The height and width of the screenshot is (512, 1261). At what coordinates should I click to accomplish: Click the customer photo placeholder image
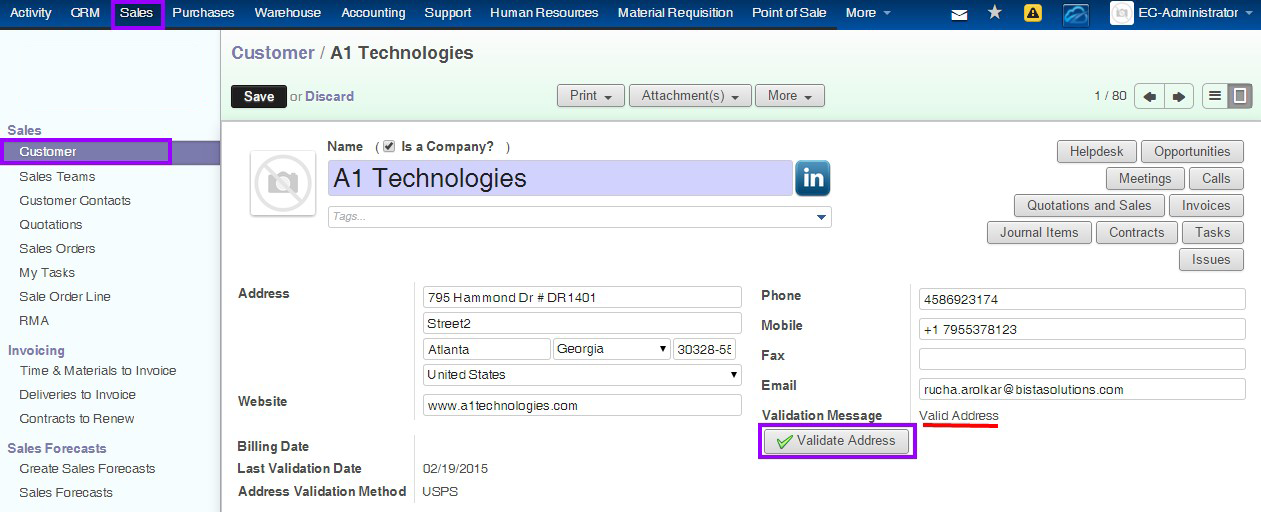[283, 183]
